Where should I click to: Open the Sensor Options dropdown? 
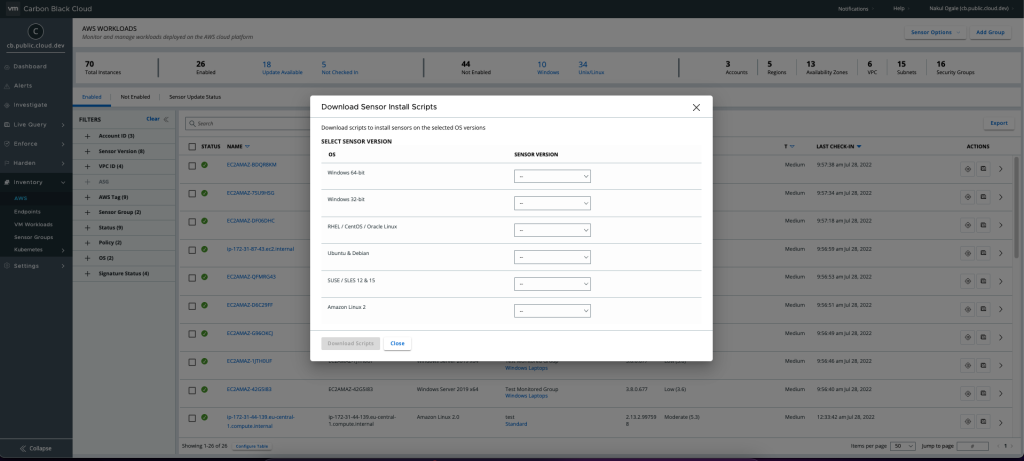tap(935, 32)
